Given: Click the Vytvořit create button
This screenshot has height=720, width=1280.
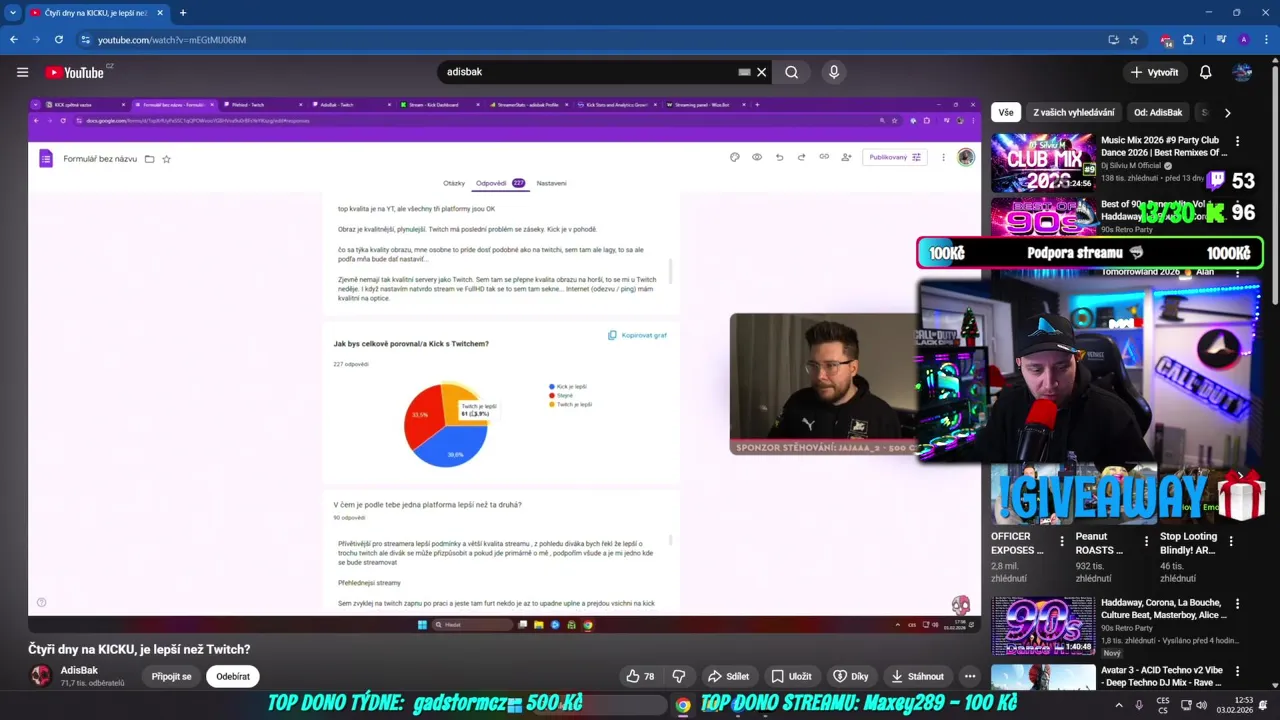Looking at the screenshot, I should 1153,72.
